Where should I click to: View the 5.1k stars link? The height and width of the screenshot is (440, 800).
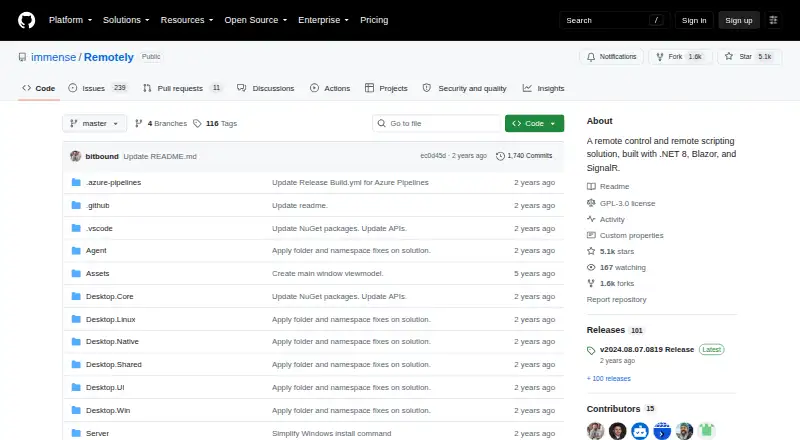pos(611,252)
